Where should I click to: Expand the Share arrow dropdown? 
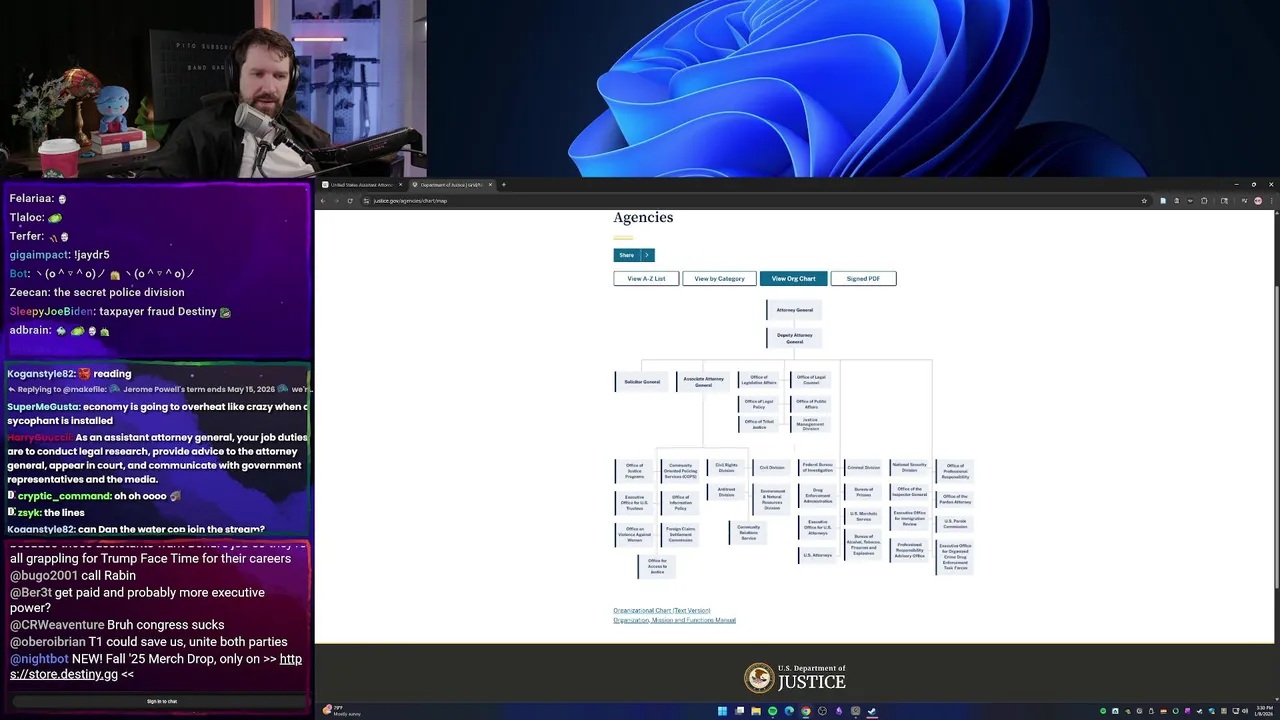click(x=647, y=255)
